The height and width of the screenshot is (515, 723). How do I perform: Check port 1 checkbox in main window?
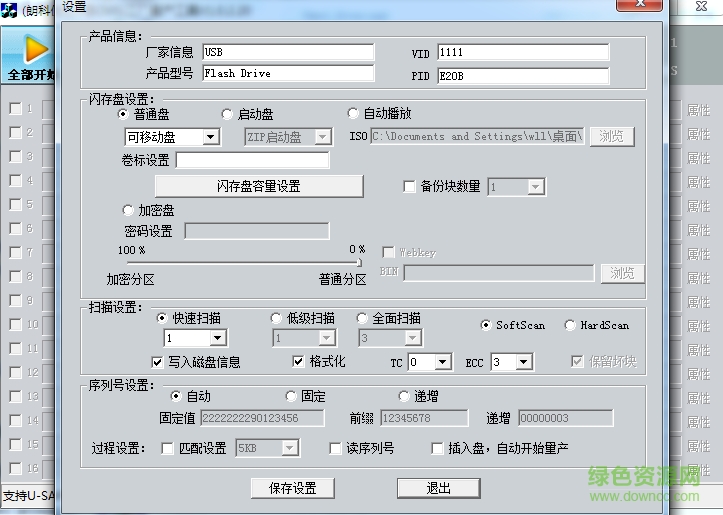[x=15, y=109]
